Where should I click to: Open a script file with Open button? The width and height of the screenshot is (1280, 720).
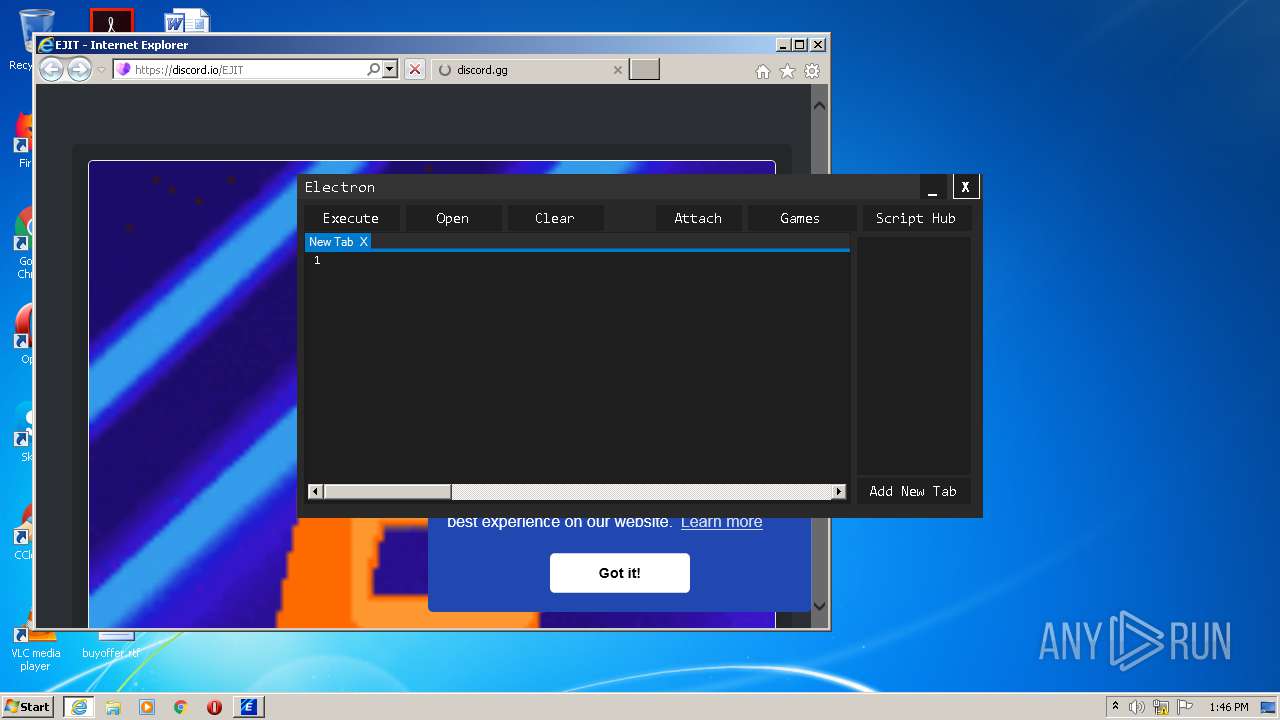452,218
